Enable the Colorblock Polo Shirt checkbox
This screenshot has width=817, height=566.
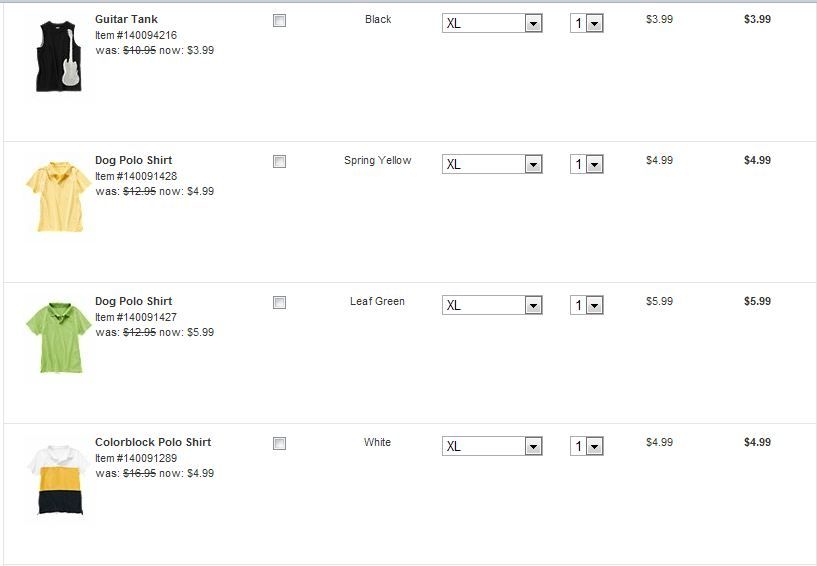pyautogui.click(x=280, y=443)
